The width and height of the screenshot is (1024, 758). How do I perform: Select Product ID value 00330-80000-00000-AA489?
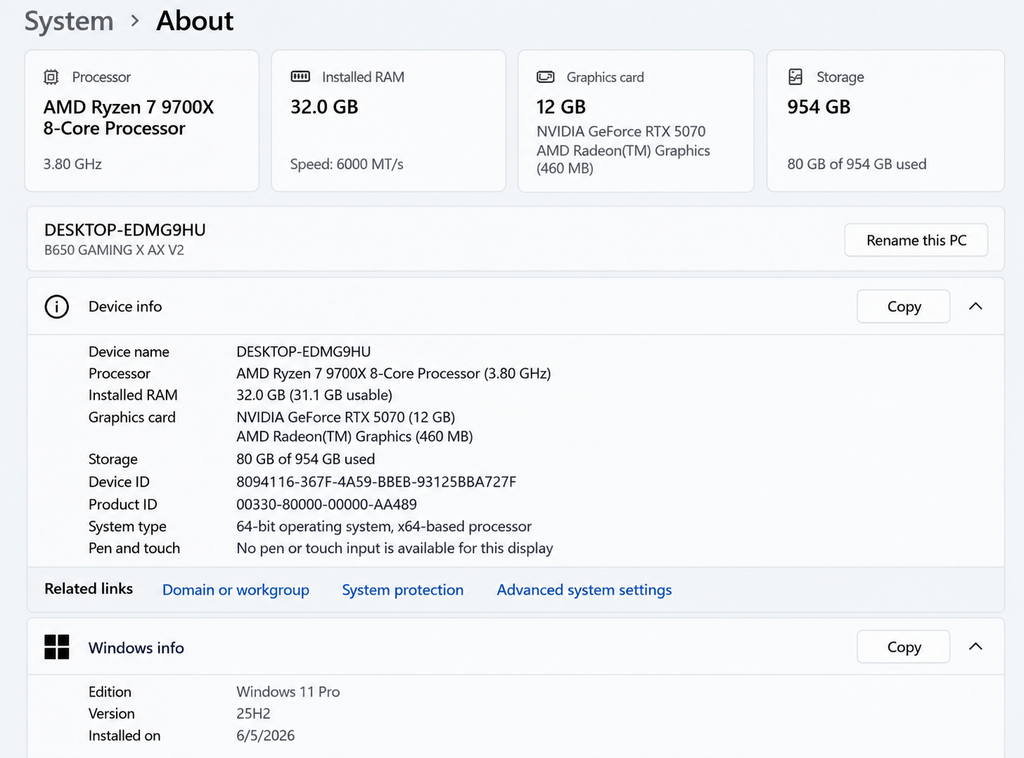[x=327, y=505]
